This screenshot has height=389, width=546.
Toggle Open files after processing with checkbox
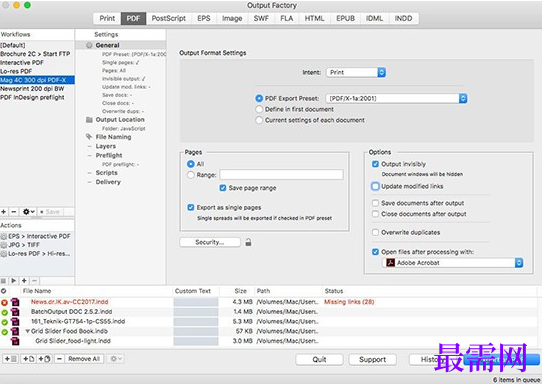click(x=375, y=252)
